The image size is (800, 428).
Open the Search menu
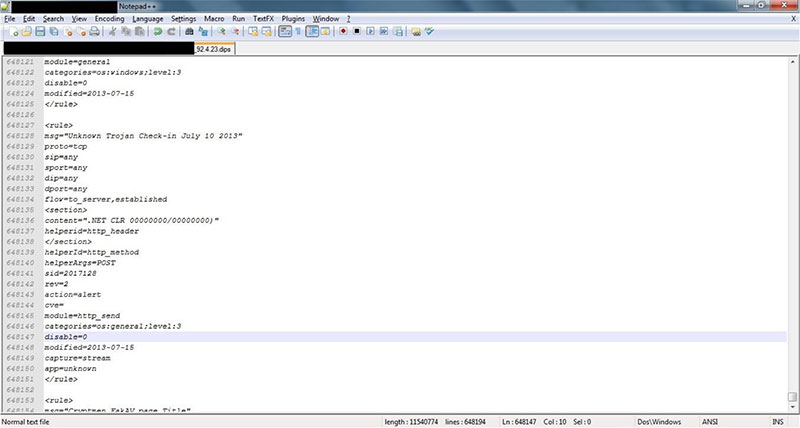[x=54, y=18]
